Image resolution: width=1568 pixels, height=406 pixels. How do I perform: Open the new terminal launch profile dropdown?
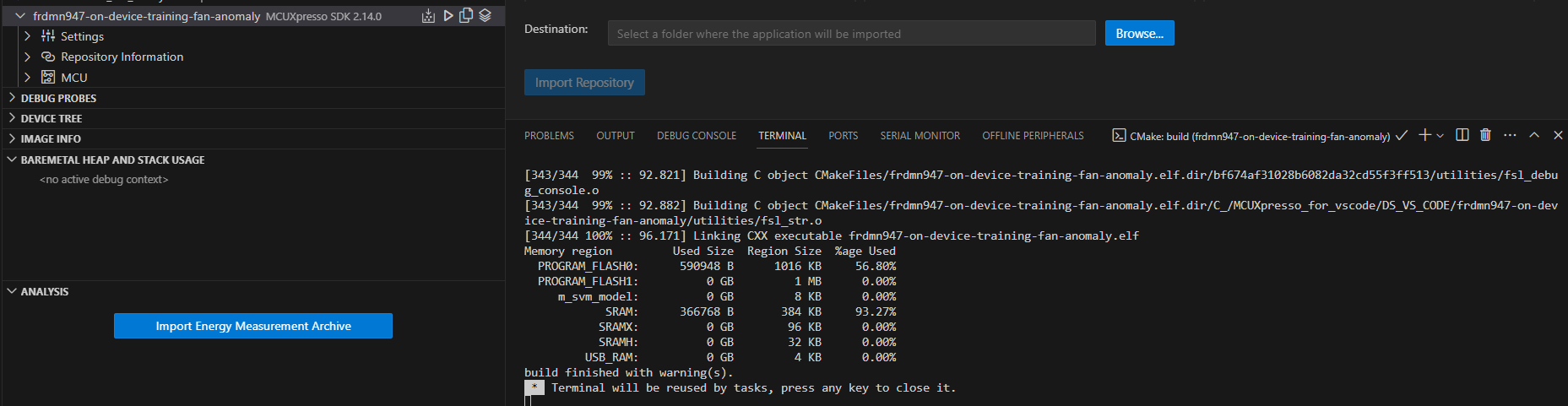click(1440, 136)
